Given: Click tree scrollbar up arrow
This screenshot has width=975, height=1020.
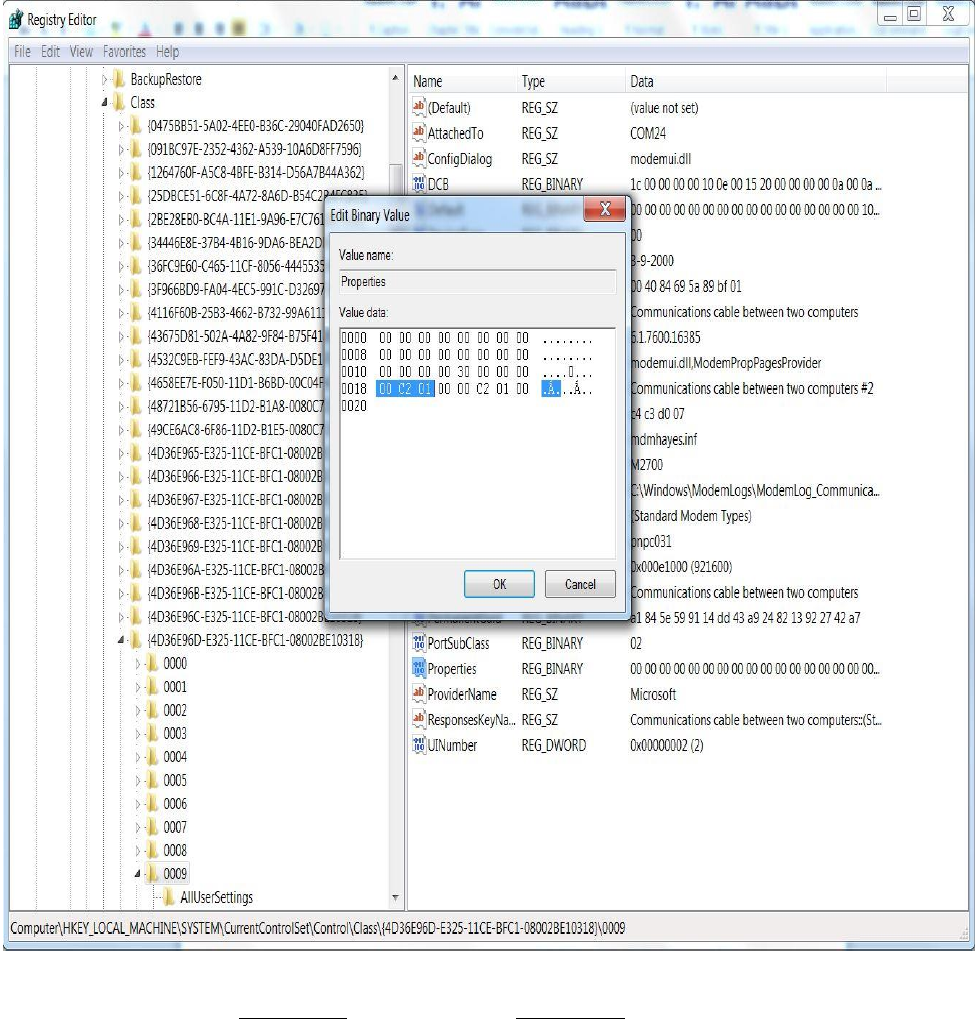Looking at the screenshot, I should [x=395, y=78].
